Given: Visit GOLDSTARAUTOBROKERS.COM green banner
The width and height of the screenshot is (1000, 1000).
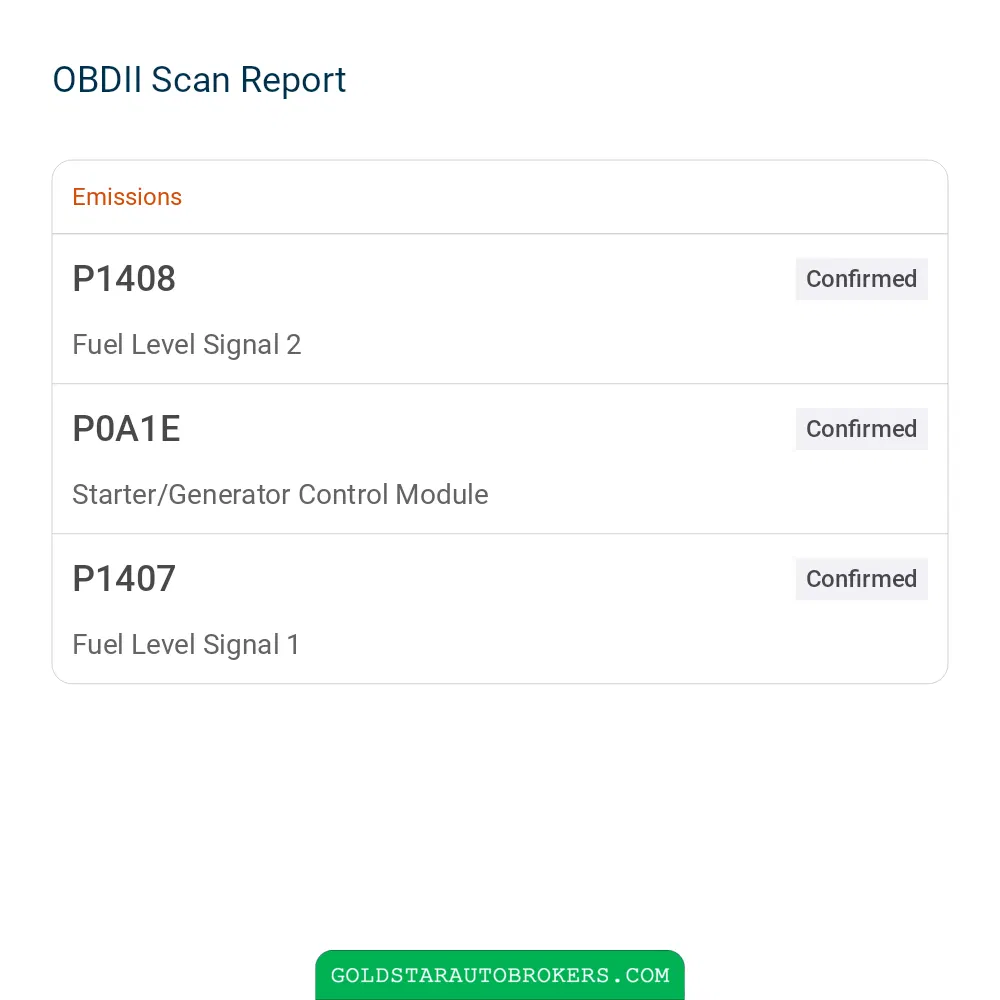Looking at the screenshot, I should pyautogui.click(x=500, y=975).
